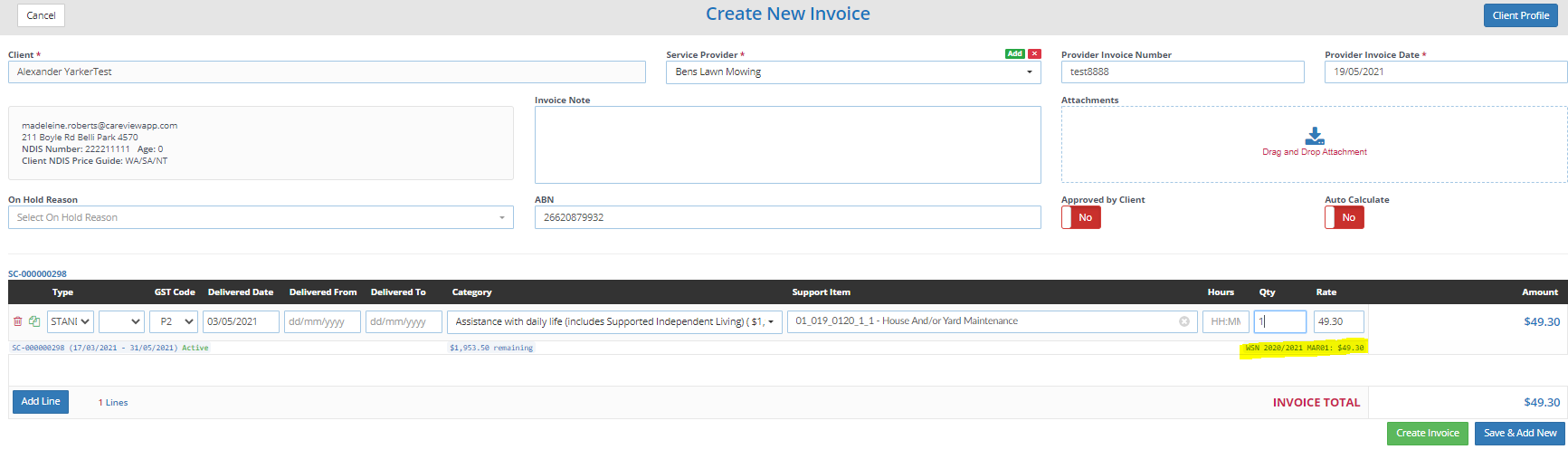Click the client address 211 Boyle Rd
Image resolution: width=1568 pixels, height=459 pixels.
80,138
